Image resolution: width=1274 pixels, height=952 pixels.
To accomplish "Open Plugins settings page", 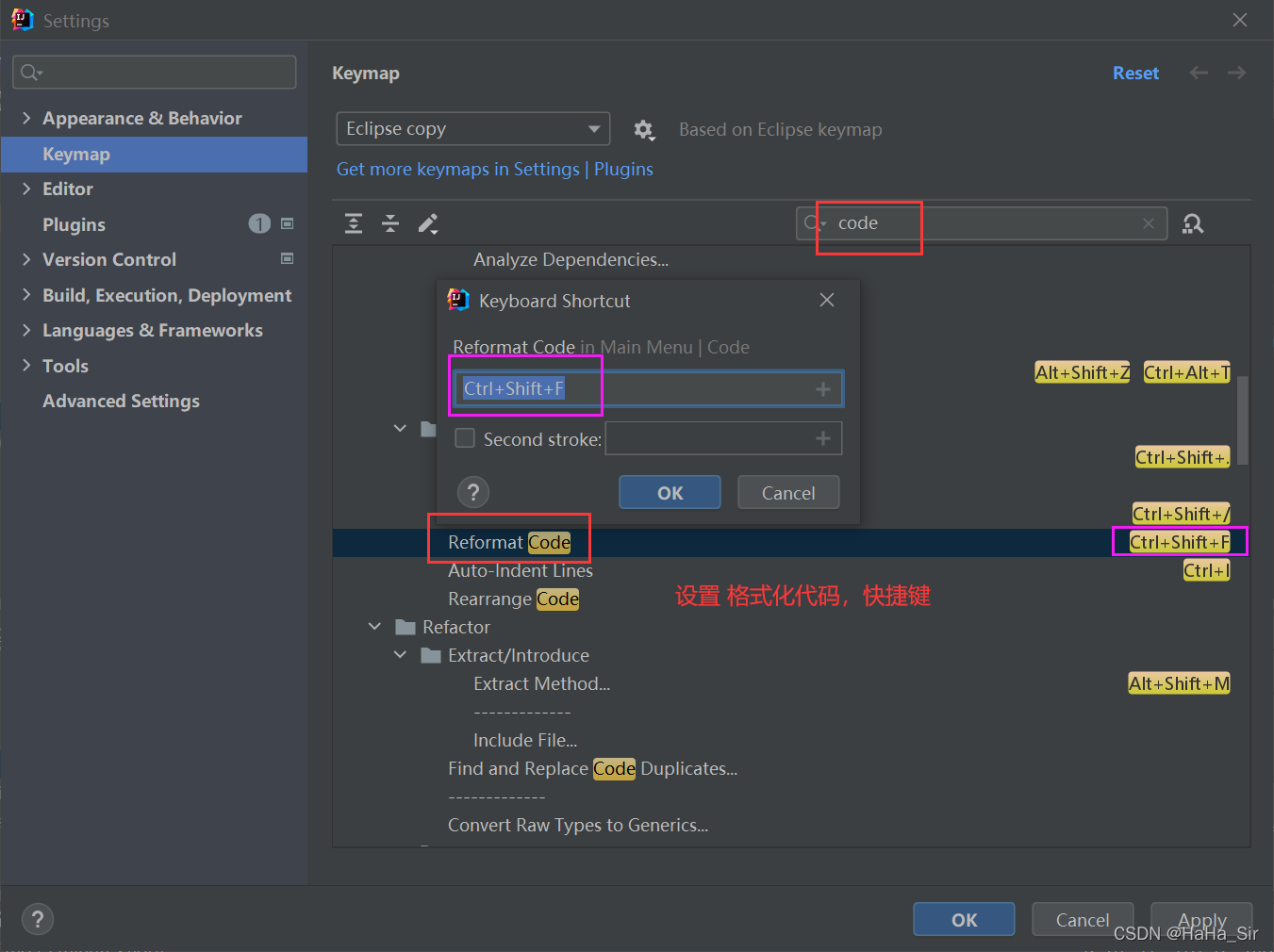I will coord(74,224).
